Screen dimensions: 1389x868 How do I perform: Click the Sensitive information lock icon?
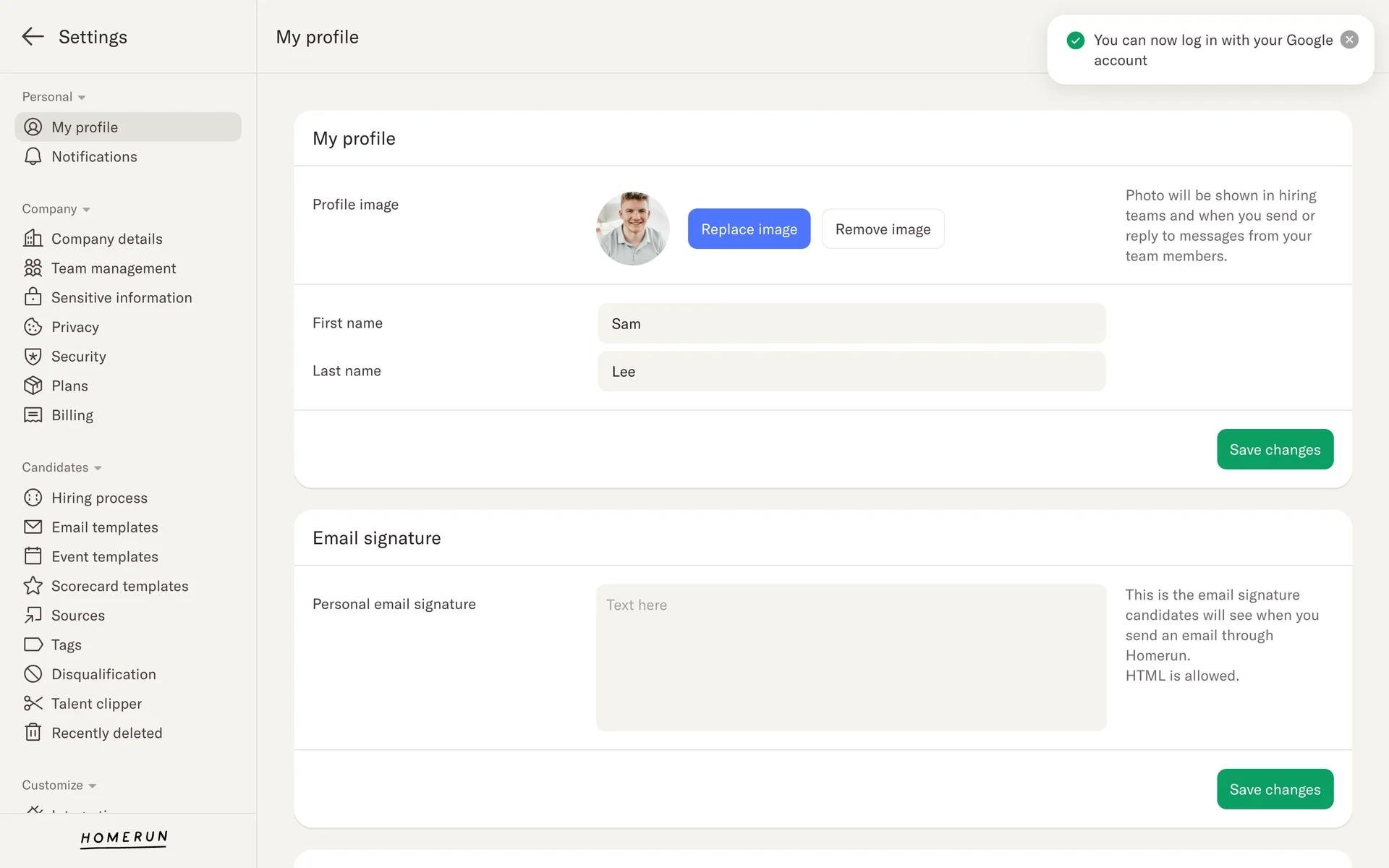[33, 297]
